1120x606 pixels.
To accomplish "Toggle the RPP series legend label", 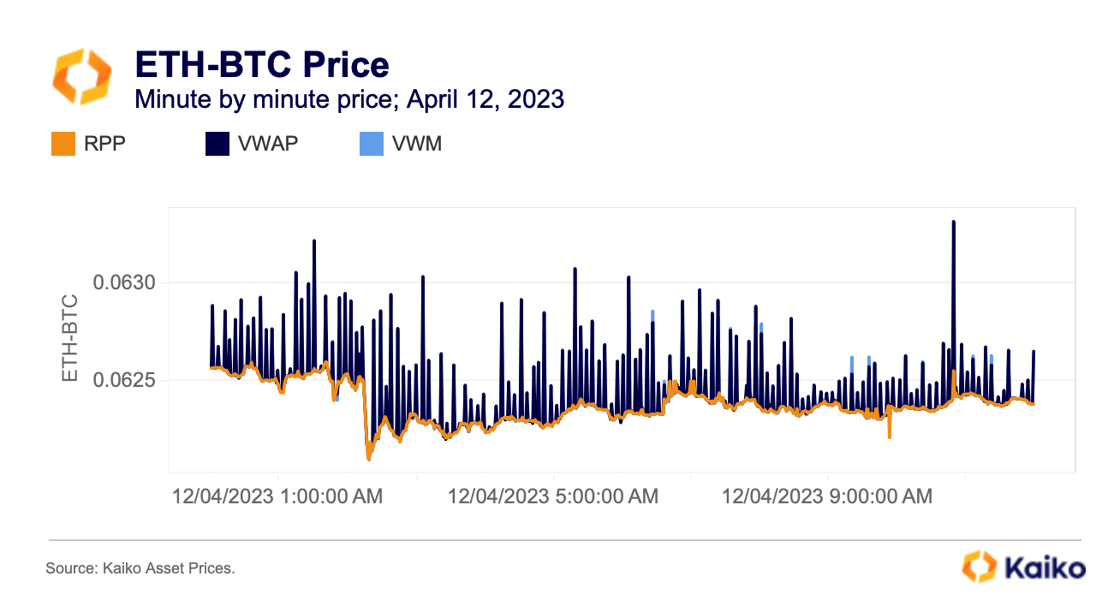I will pyautogui.click(x=106, y=144).
